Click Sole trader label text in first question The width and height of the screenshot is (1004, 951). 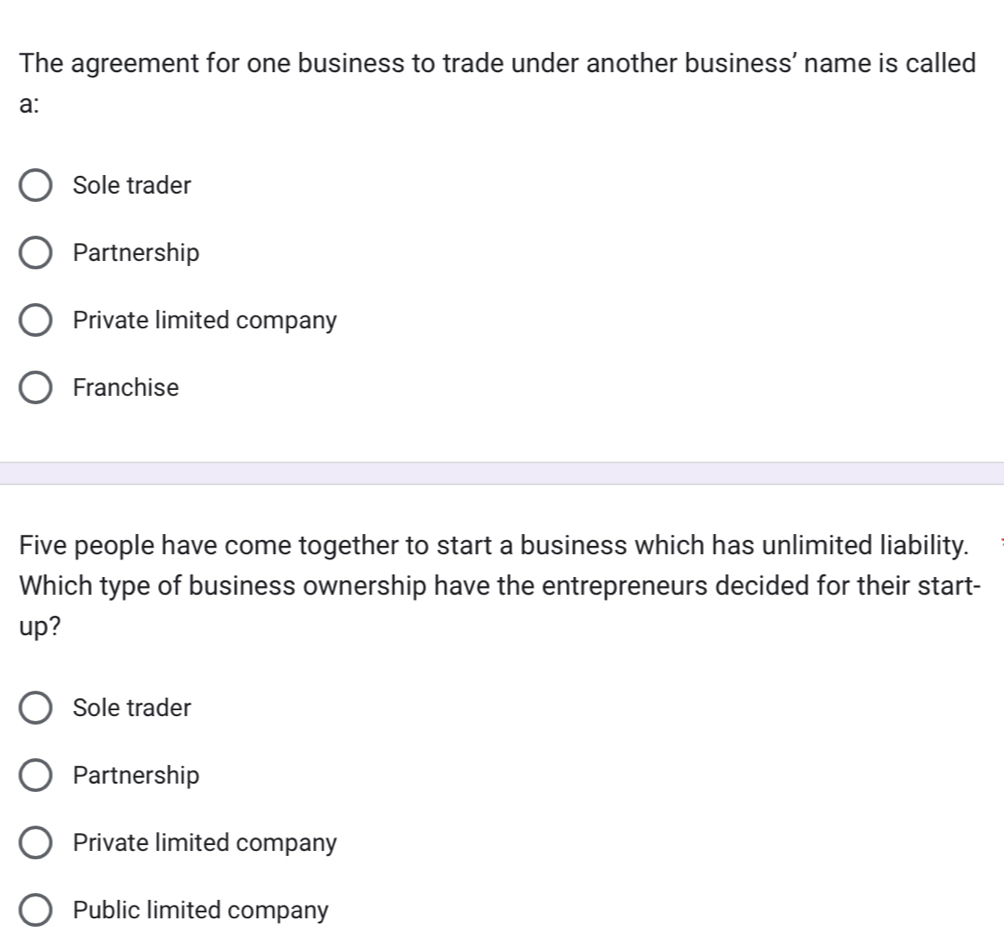(x=132, y=186)
